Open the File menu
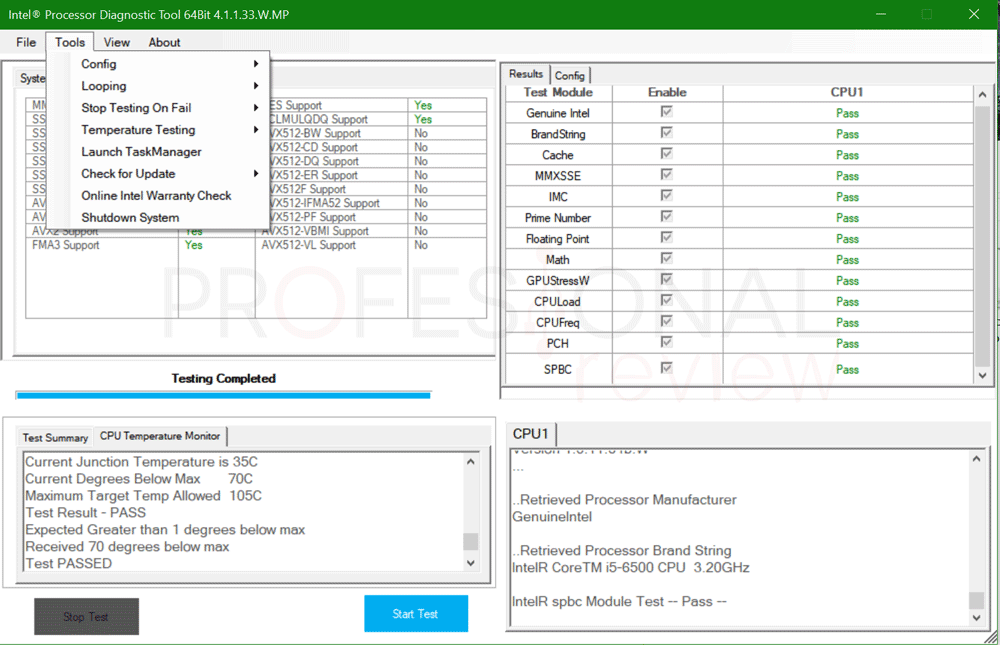This screenshot has width=1000, height=645. (26, 42)
